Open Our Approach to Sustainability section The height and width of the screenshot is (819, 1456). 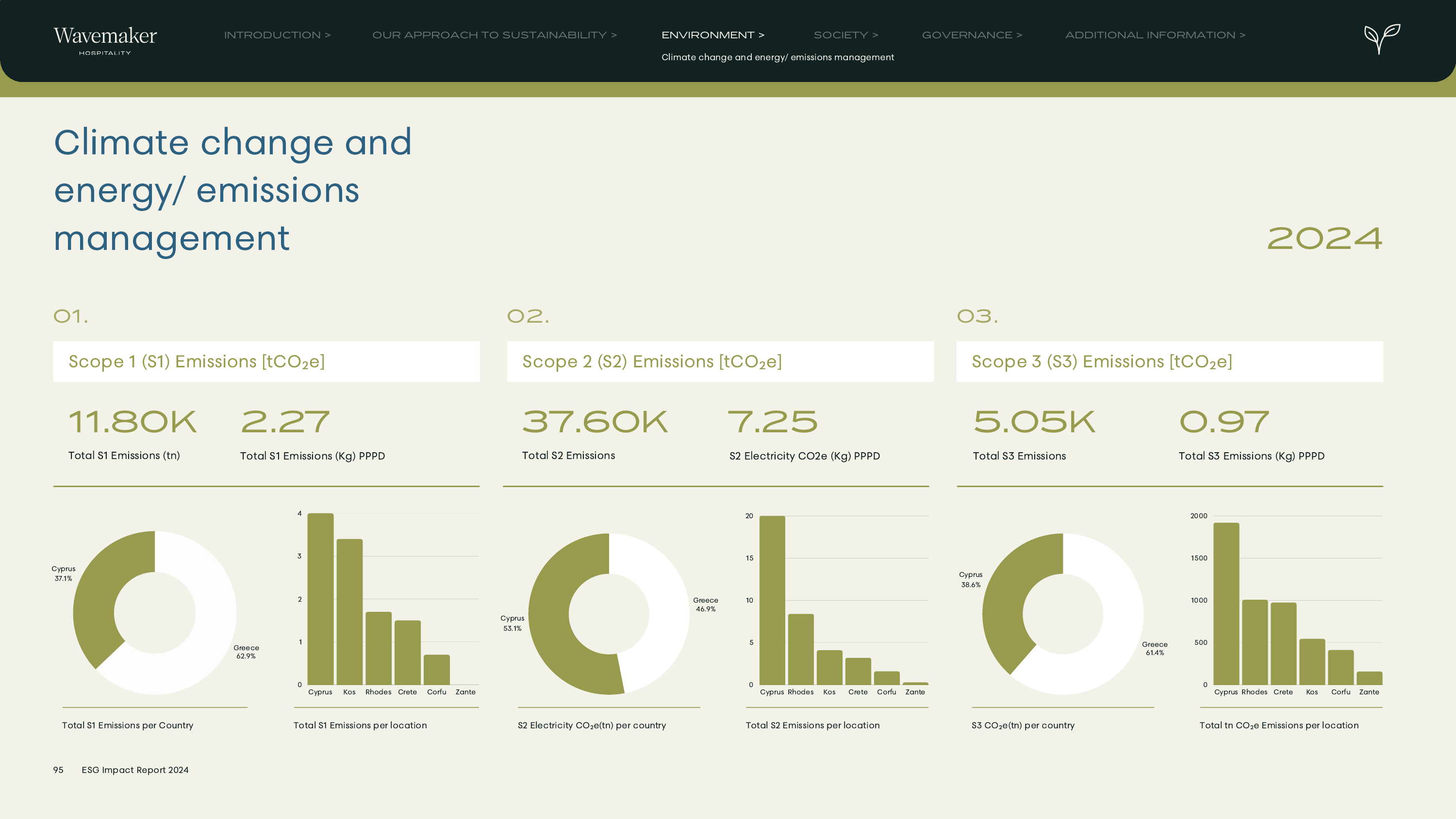point(495,35)
